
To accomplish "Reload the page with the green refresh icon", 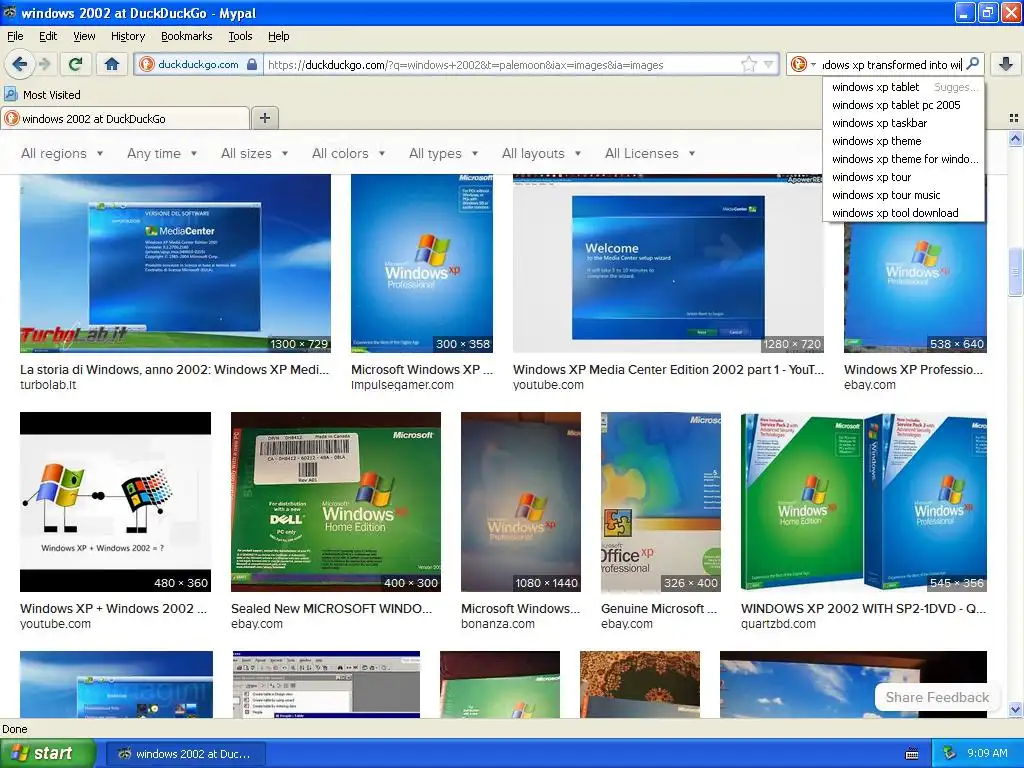I will tap(75, 64).
